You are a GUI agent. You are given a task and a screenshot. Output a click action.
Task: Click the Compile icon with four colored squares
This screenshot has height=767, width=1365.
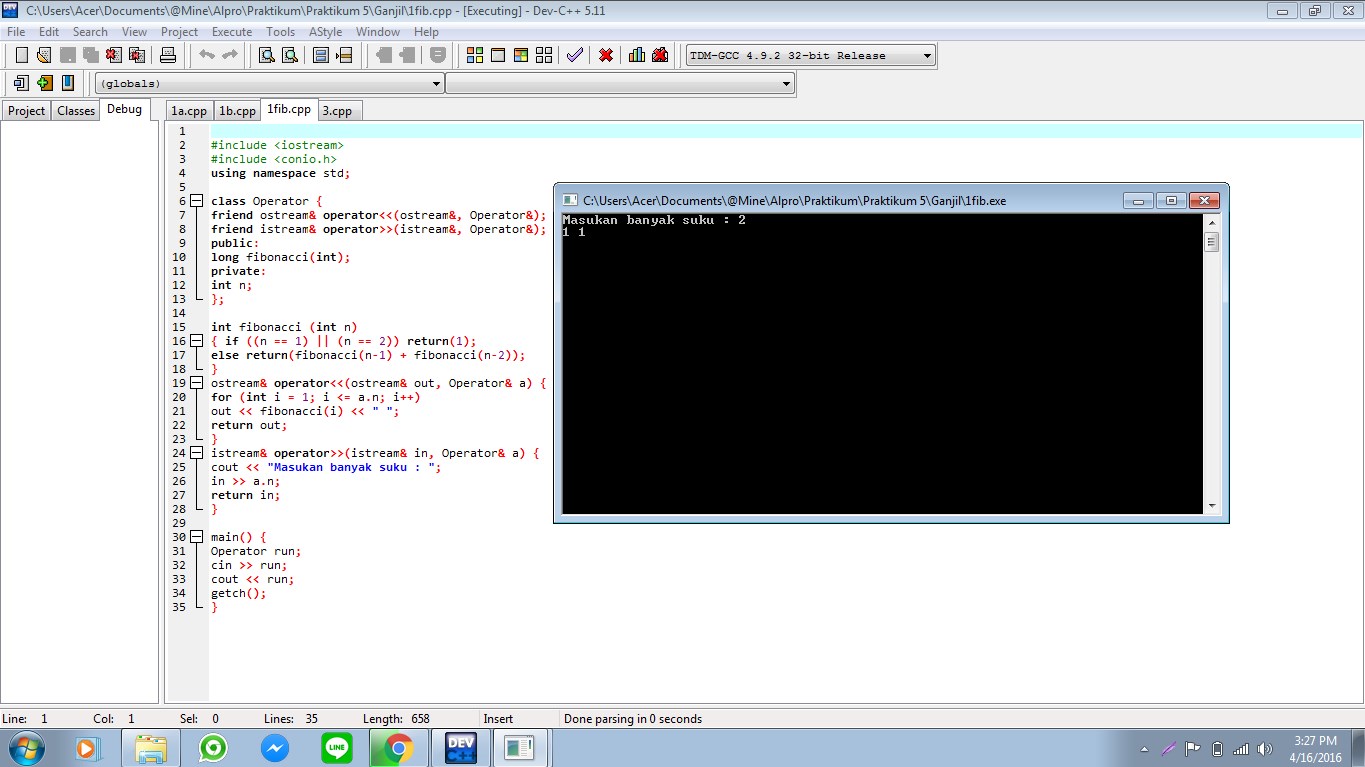pos(475,55)
